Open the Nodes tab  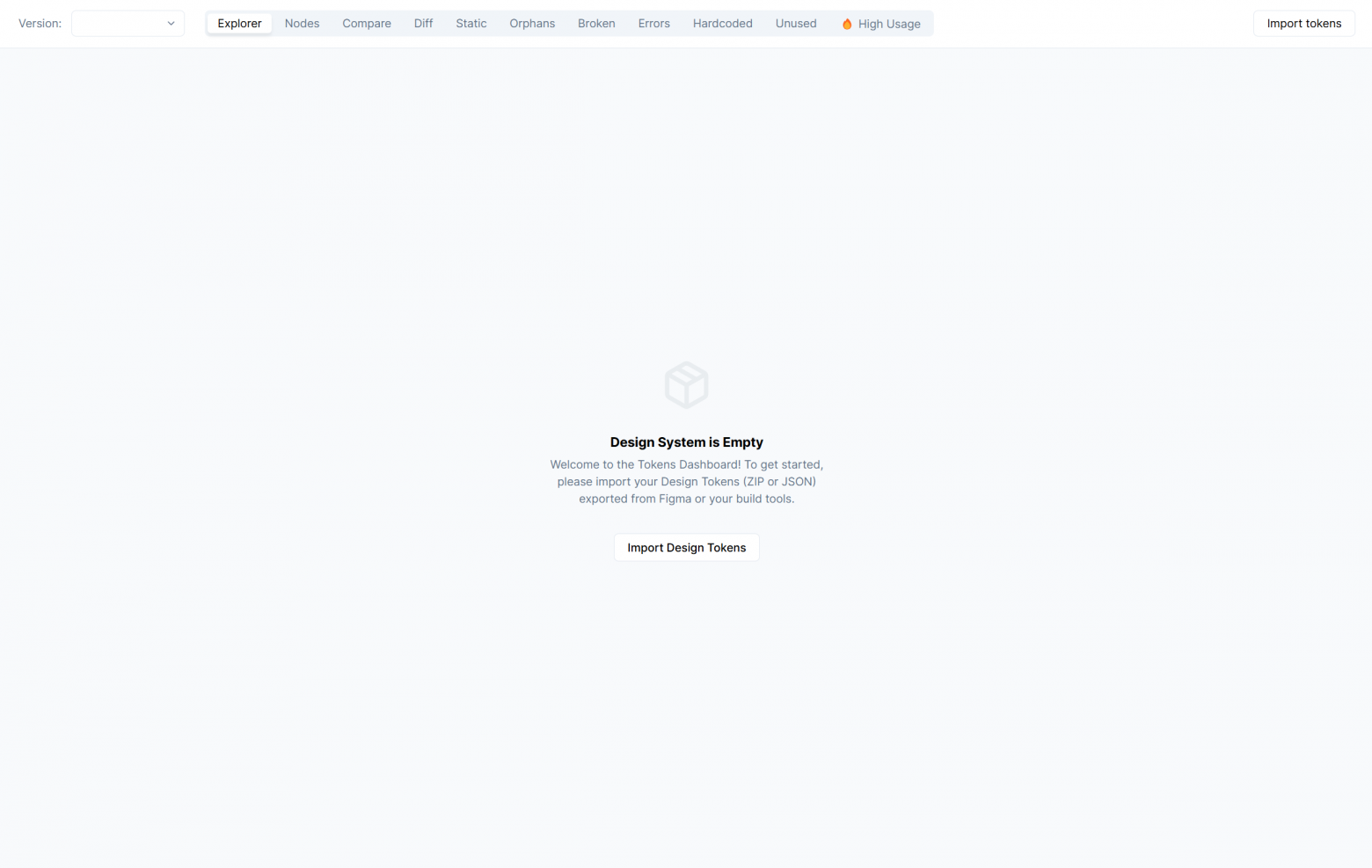click(302, 24)
